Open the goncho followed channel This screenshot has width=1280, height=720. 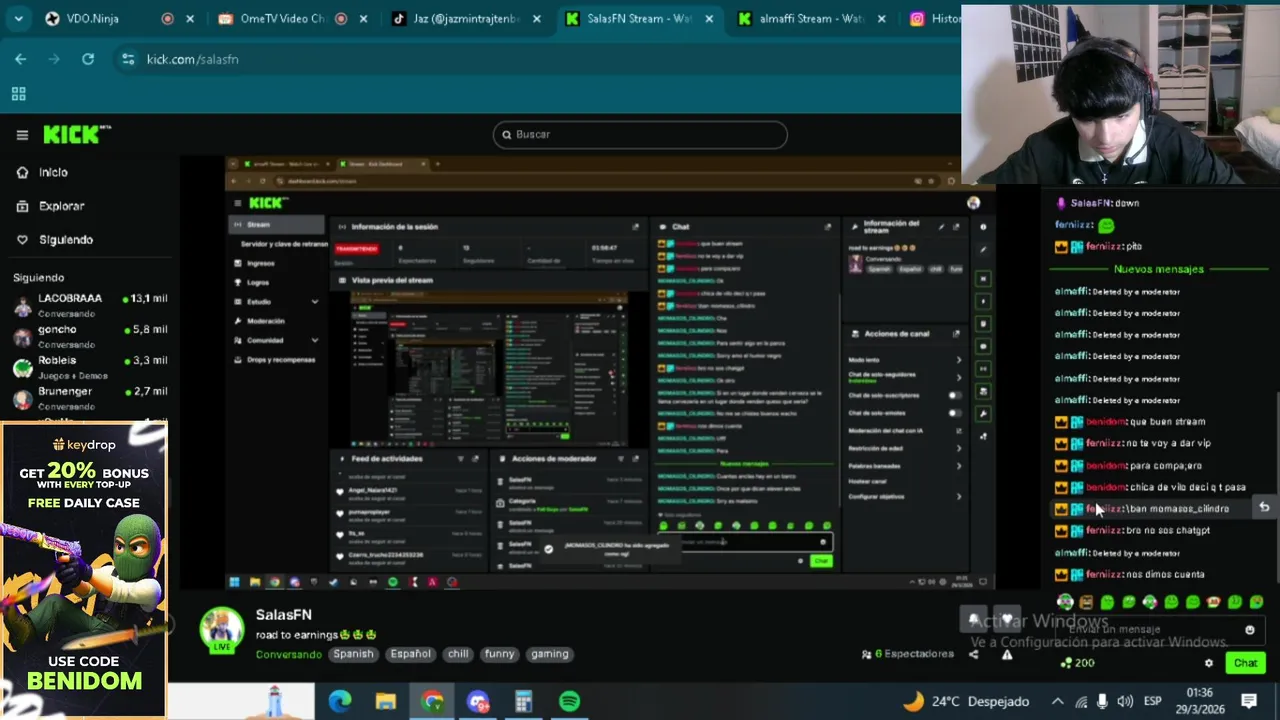pos(90,336)
